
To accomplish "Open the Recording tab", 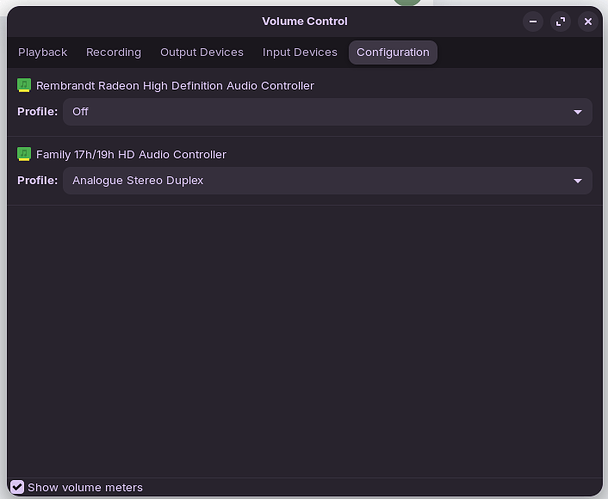I will click(x=113, y=52).
